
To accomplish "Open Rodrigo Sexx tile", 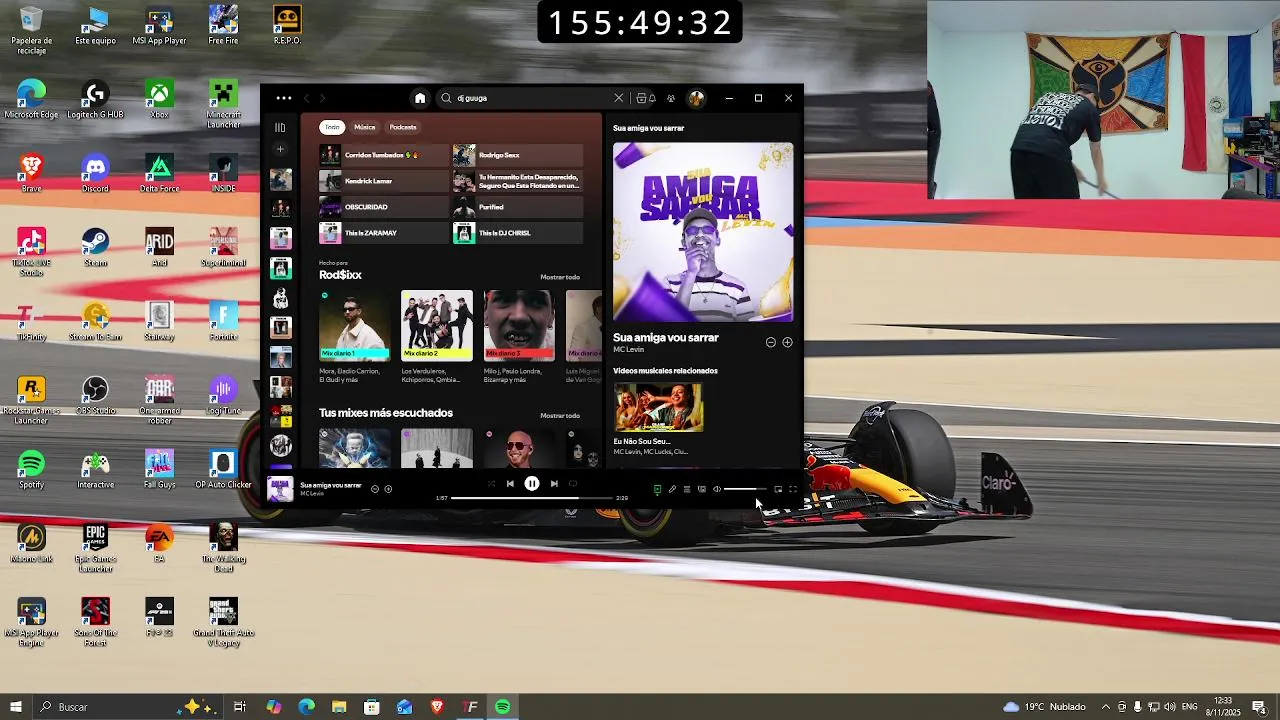I will (x=518, y=155).
